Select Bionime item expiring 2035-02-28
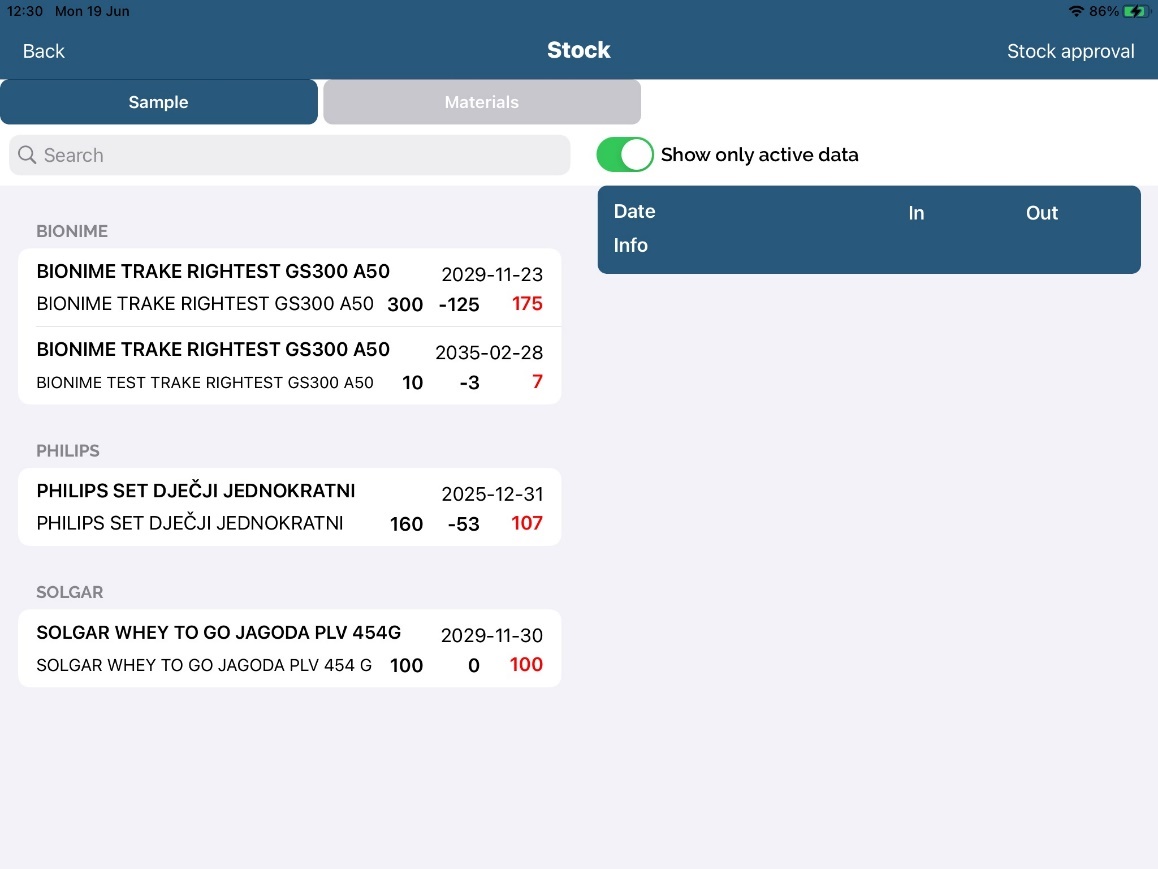The image size is (1158, 869). coord(289,365)
